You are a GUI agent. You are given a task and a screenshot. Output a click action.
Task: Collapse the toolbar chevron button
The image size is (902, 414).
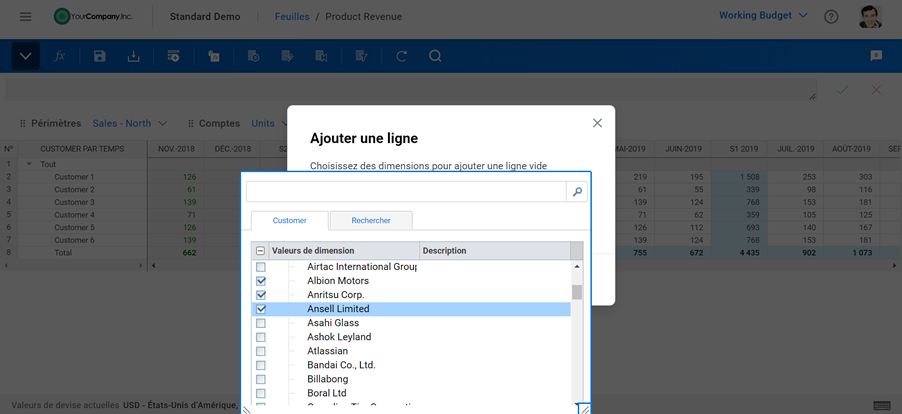tap(25, 57)
